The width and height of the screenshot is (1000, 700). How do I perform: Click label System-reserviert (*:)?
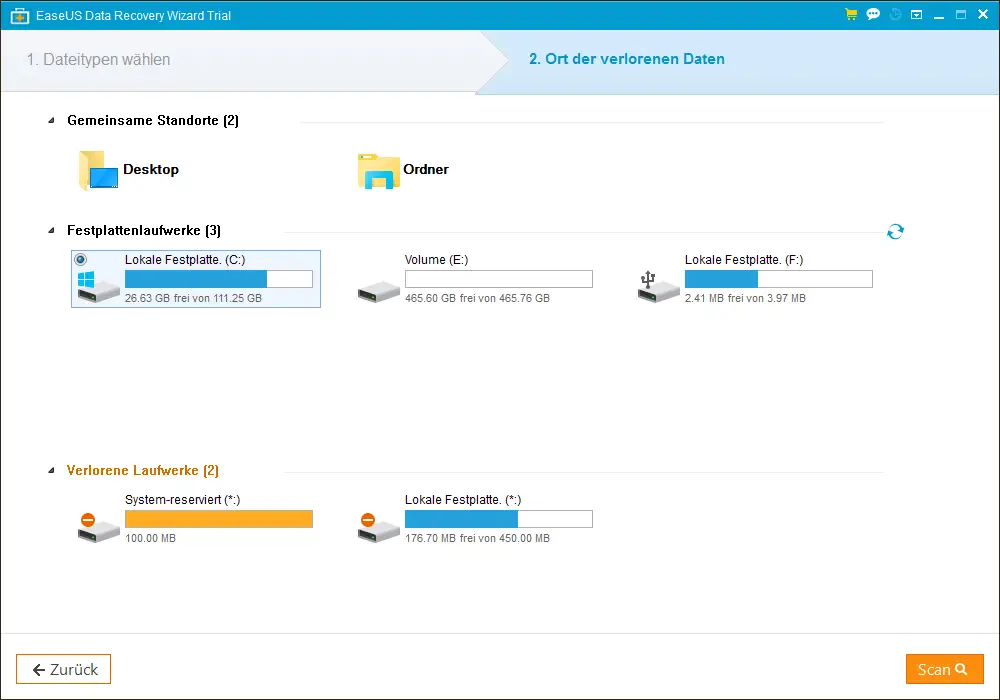click(182, 500)
